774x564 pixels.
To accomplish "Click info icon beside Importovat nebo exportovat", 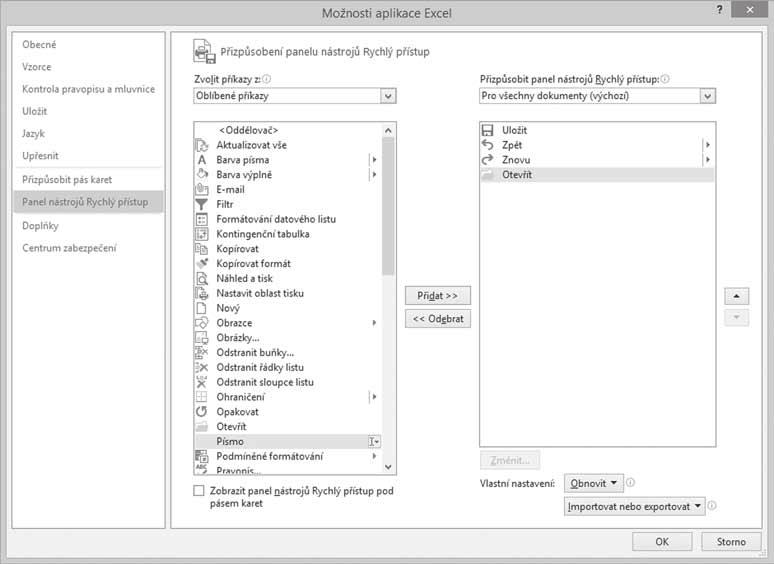I will click(712, 506).
